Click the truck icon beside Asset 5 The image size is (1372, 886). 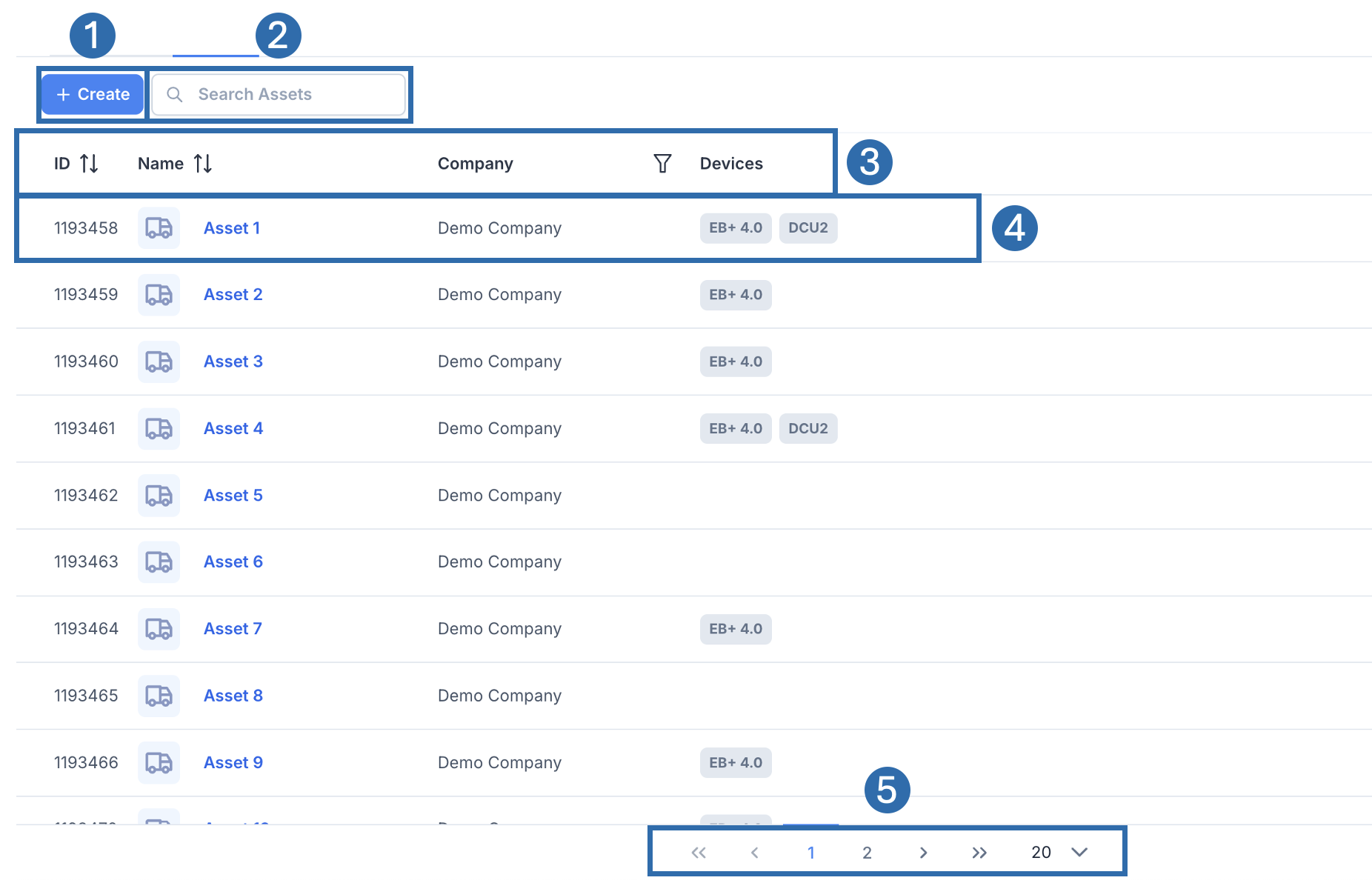pyautogui.click(x=159, y=496)
